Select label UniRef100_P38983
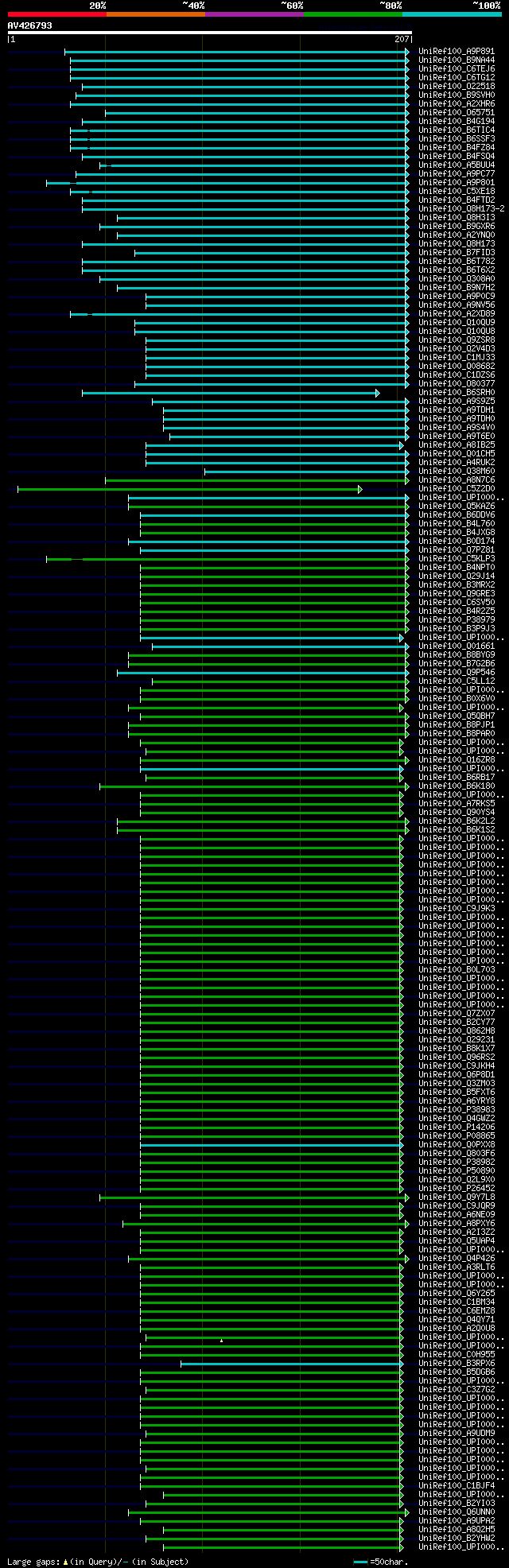The width and height of the screenshot is (509, 1568). pyautogui.click(x=457, y=1110)
